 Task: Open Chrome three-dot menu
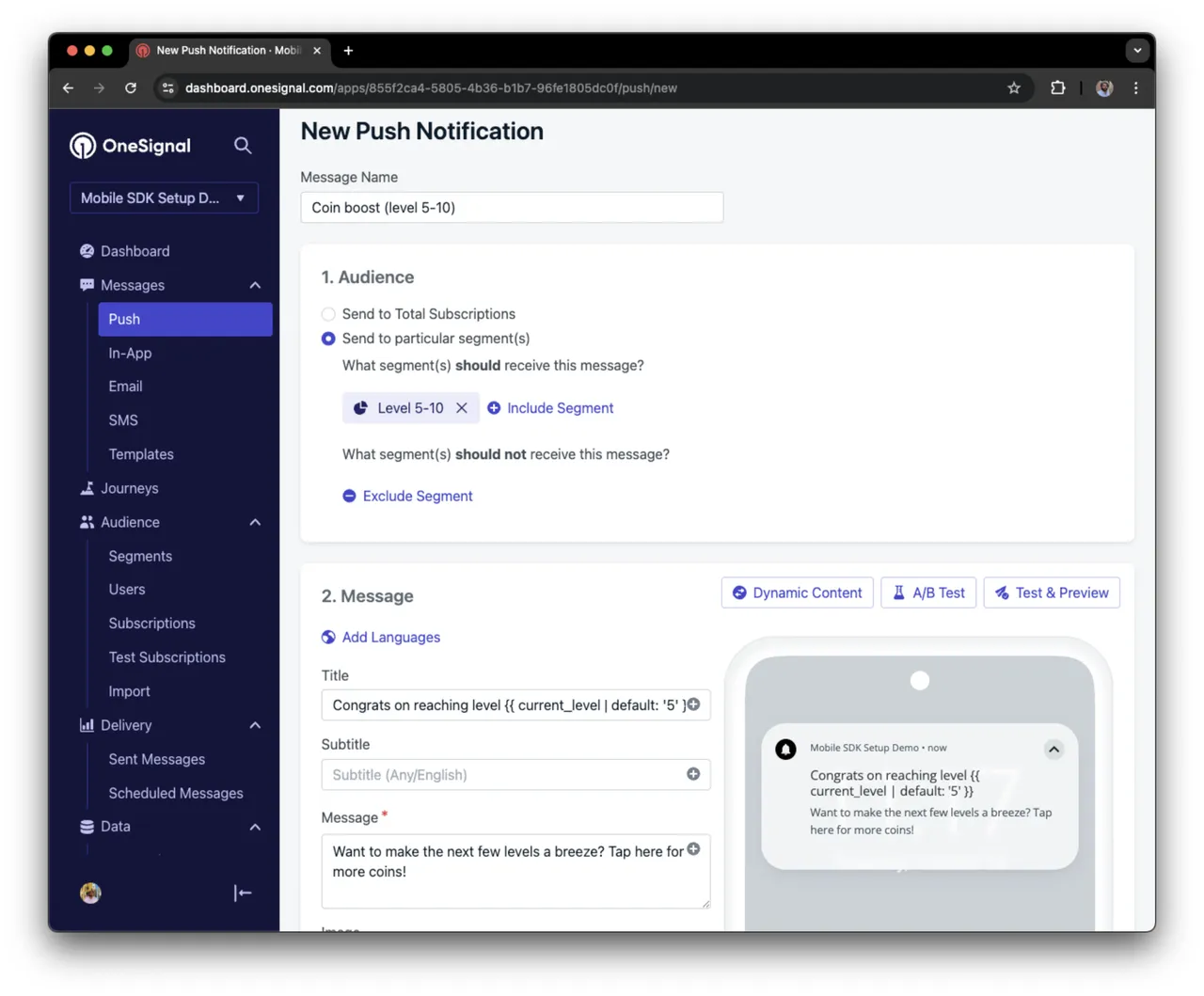[x=1136, y=87]
